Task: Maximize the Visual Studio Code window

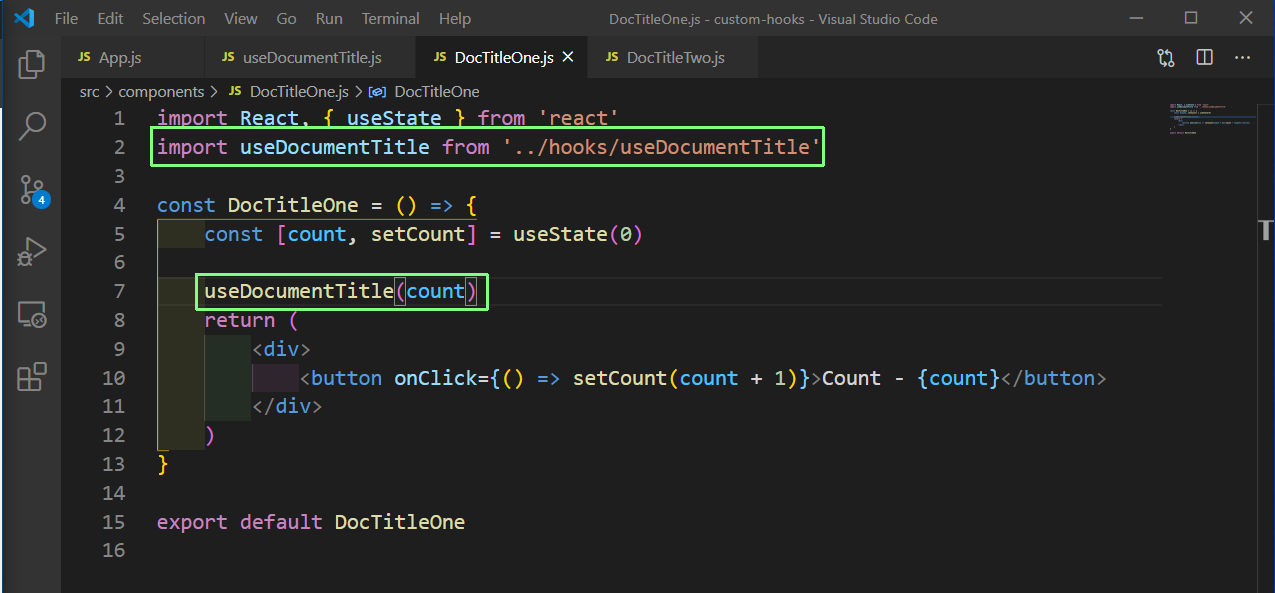Action: (1190, 18)
